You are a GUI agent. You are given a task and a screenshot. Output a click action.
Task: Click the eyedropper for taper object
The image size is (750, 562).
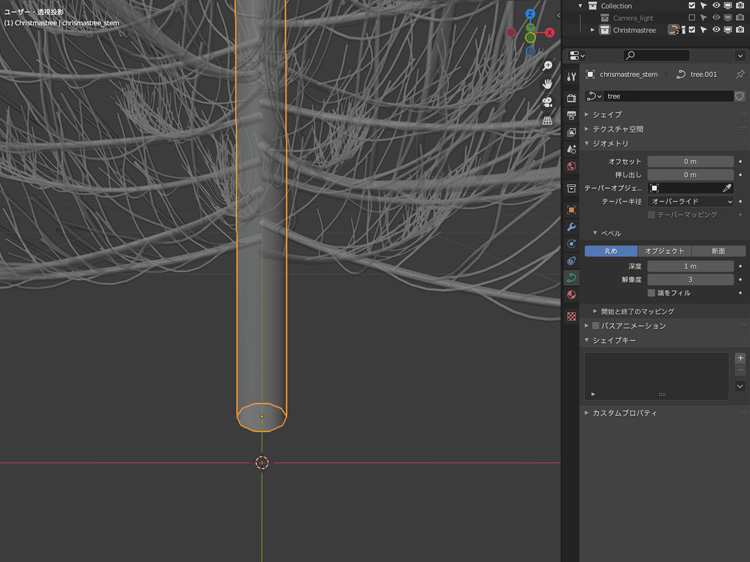coord(727,188)
